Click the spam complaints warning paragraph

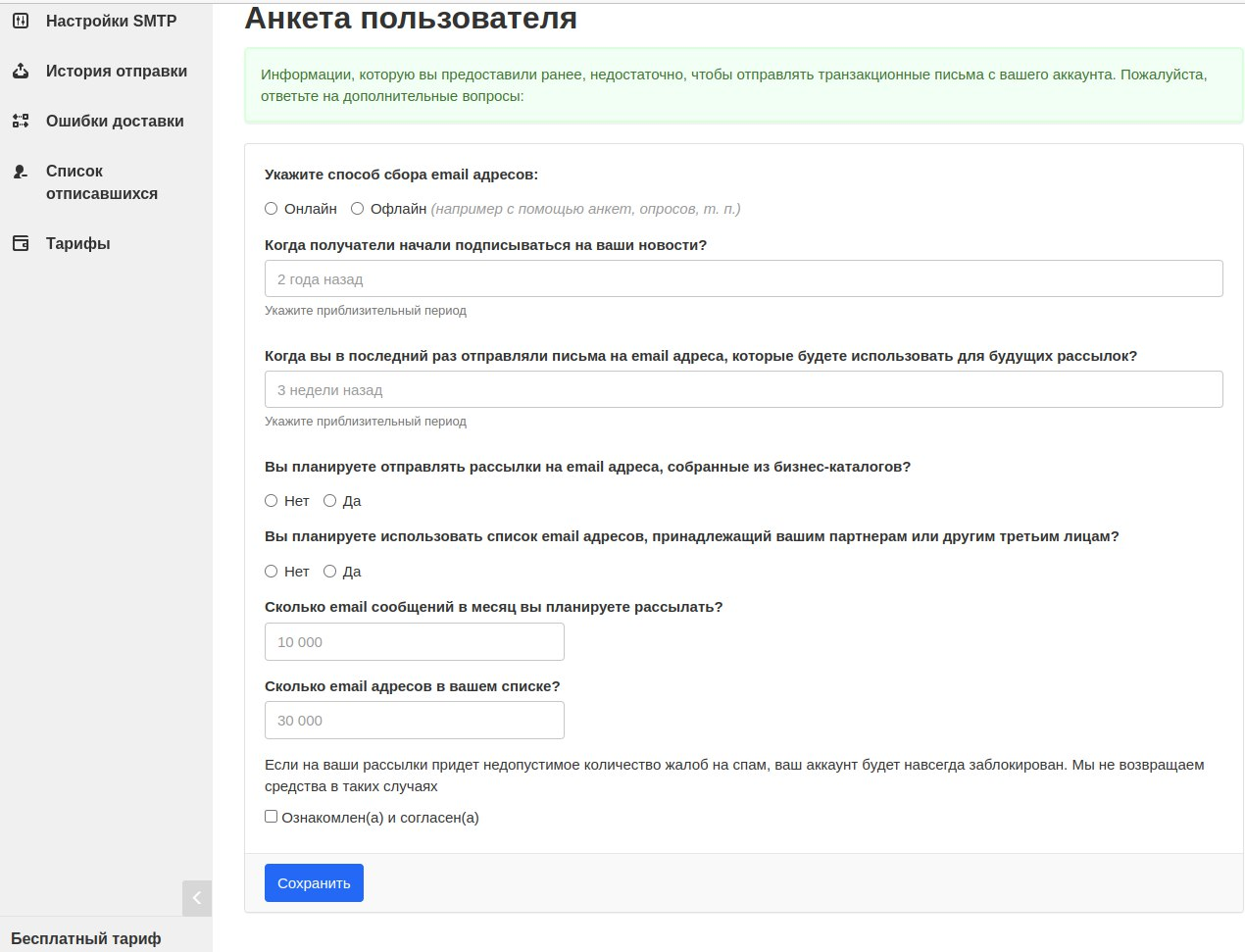(734, 776)
